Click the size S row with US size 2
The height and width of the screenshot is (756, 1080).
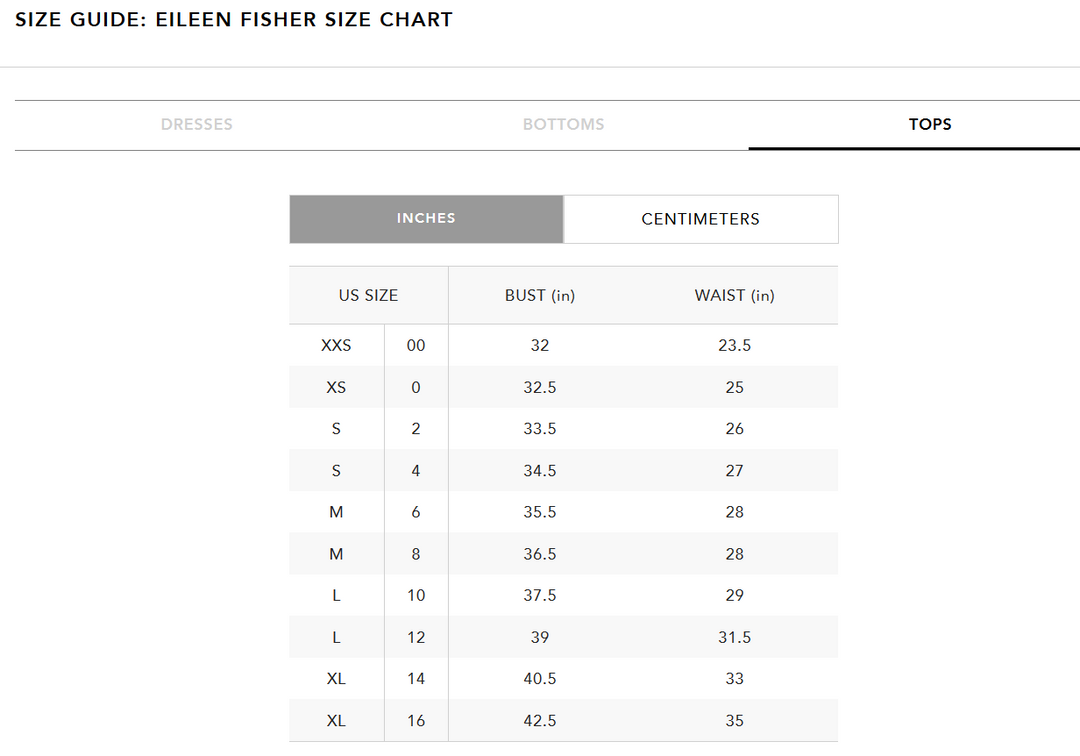[x=336, y=428]
